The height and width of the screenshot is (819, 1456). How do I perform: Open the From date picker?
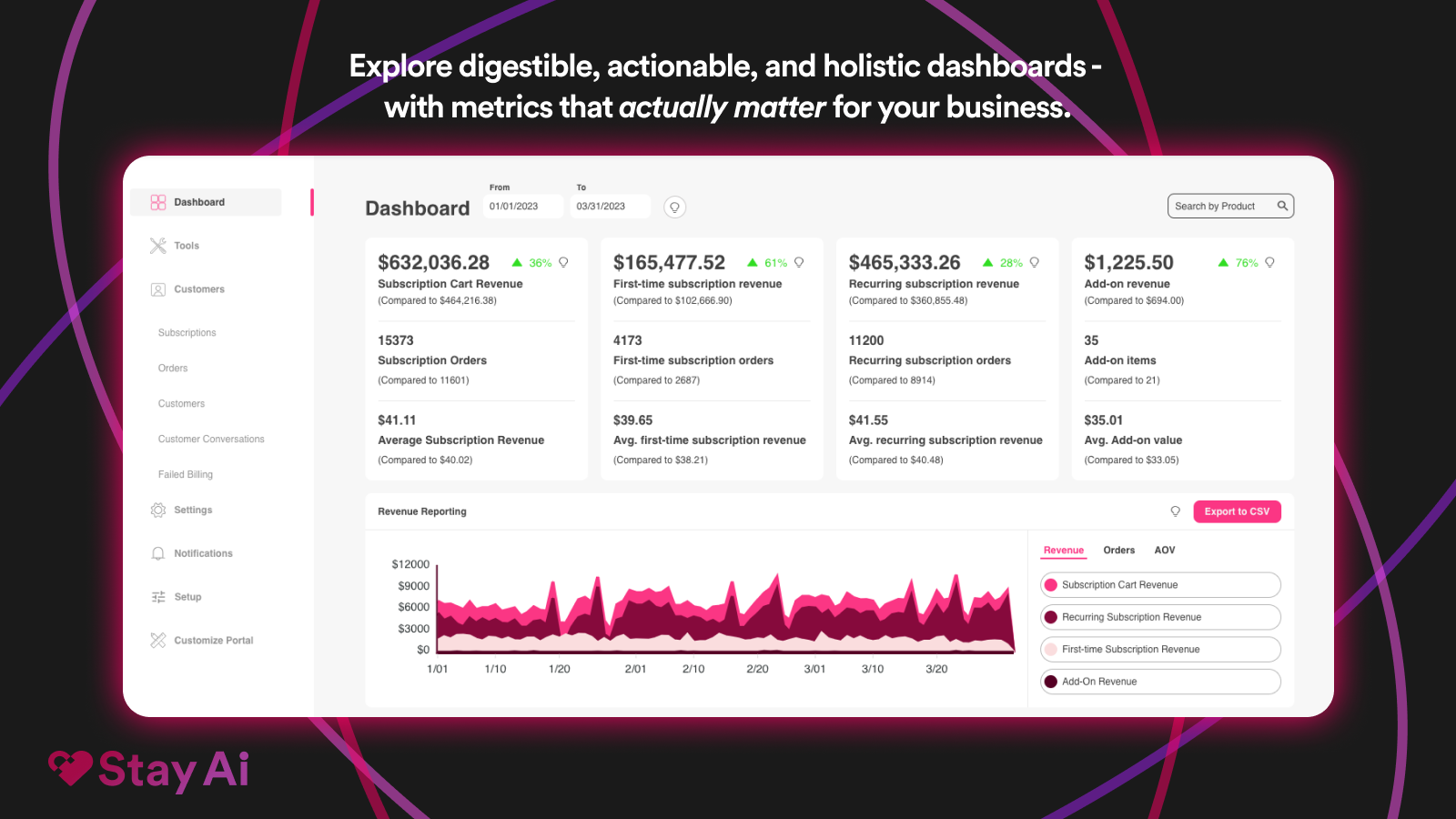(523, 207)
